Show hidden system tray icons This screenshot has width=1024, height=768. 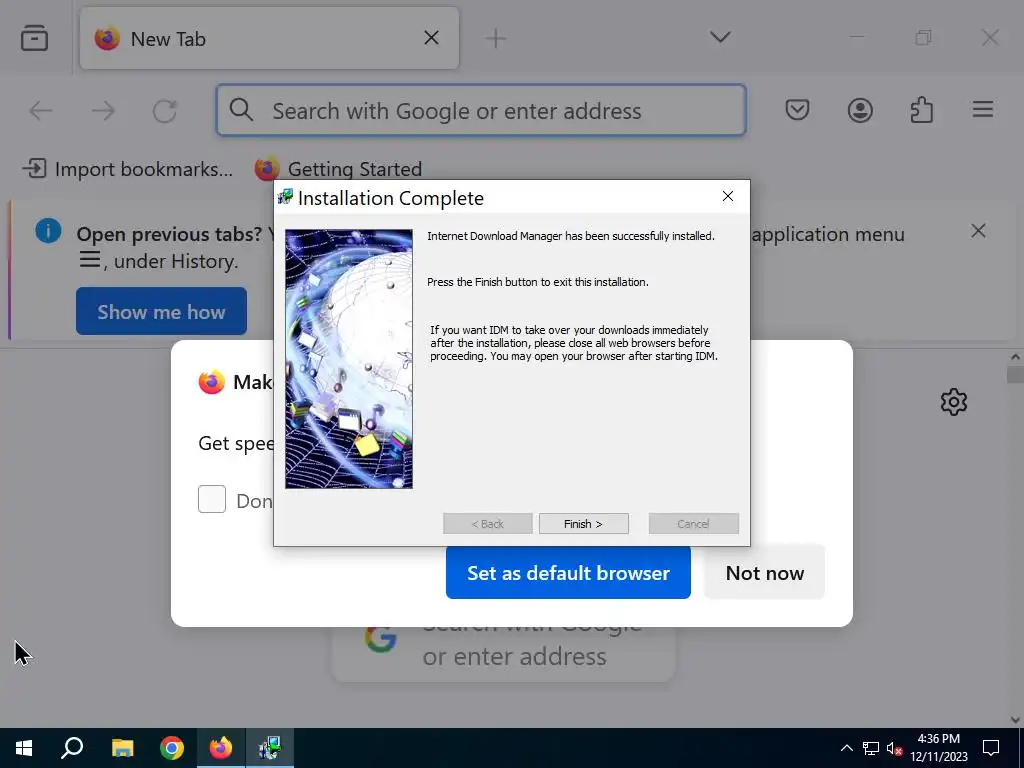pos(846,748)
